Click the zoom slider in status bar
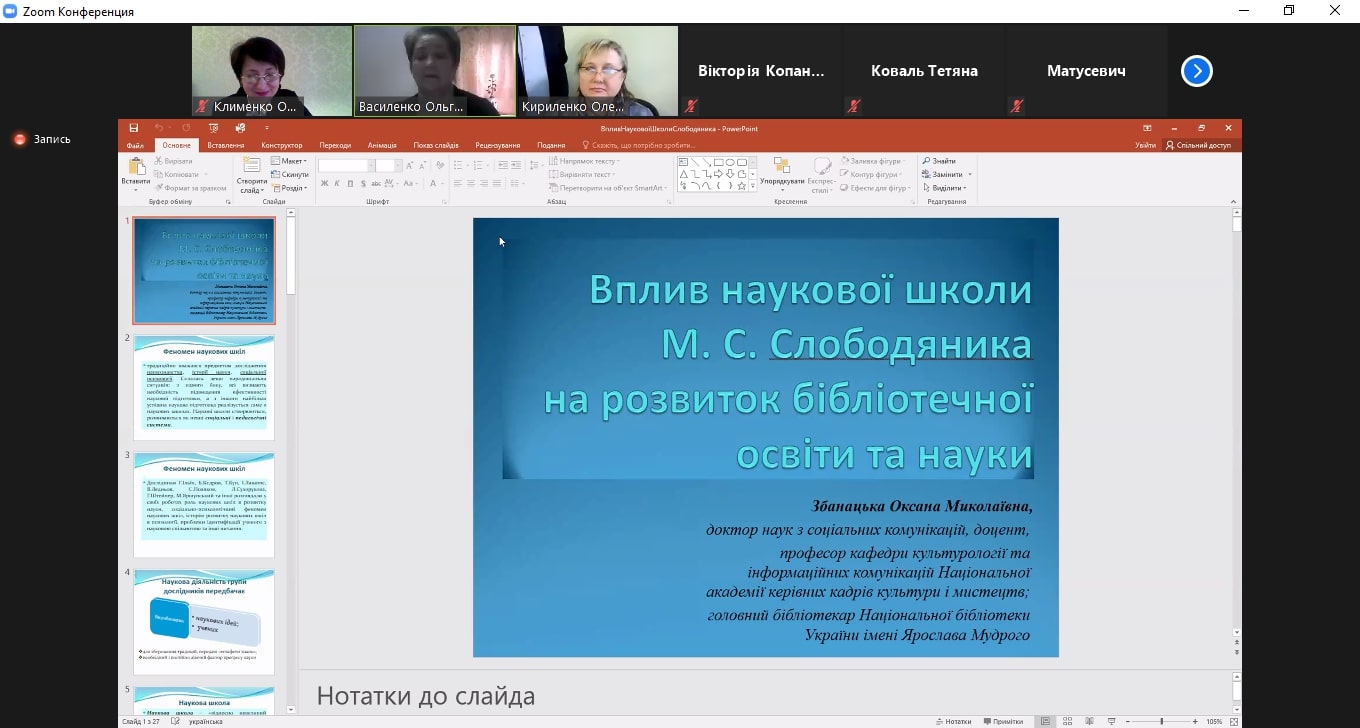This screenshot has height=728, width=1360. click(1161, 721)
